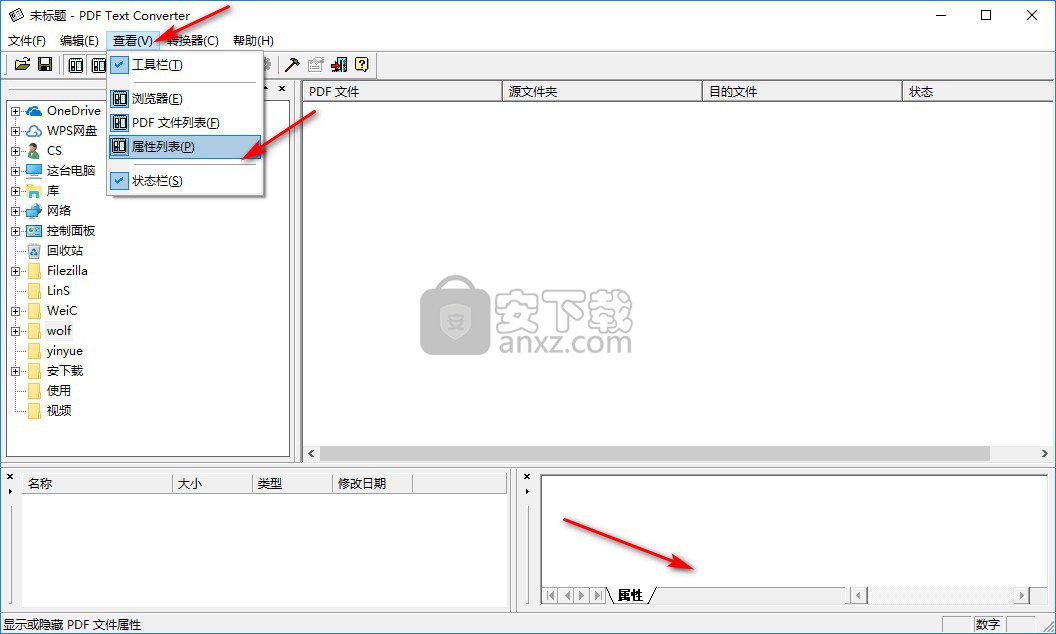Image resolution: width=1056 pixels, height=634 pixels.
Task: Sort file list by 名称 column
Action: point(97,483)
